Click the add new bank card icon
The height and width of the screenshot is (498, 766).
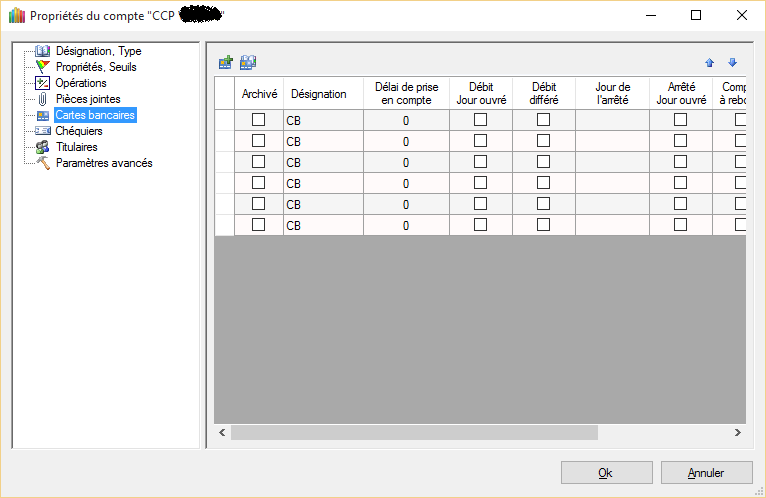click(226, 62)
